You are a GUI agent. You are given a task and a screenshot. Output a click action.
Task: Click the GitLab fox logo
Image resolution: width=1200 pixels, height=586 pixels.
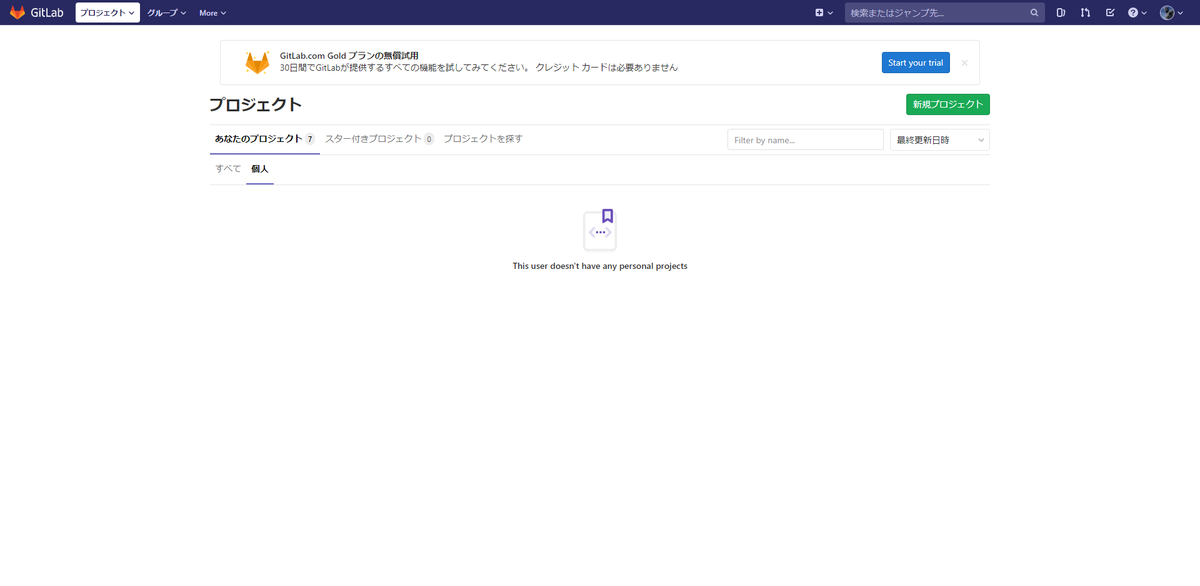pyautogui.click(x=17, y=12)
